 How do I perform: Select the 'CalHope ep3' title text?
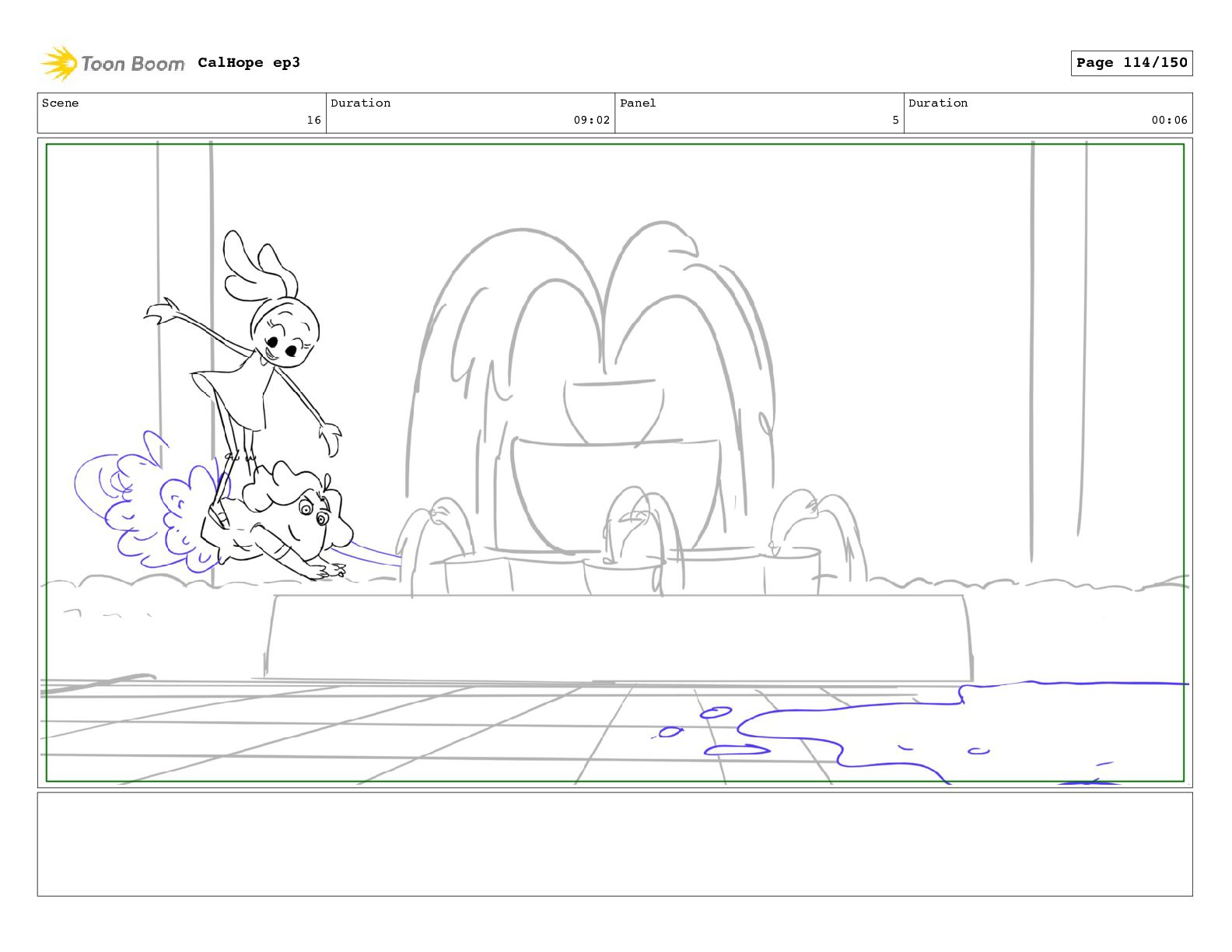[x=249, y=63]
